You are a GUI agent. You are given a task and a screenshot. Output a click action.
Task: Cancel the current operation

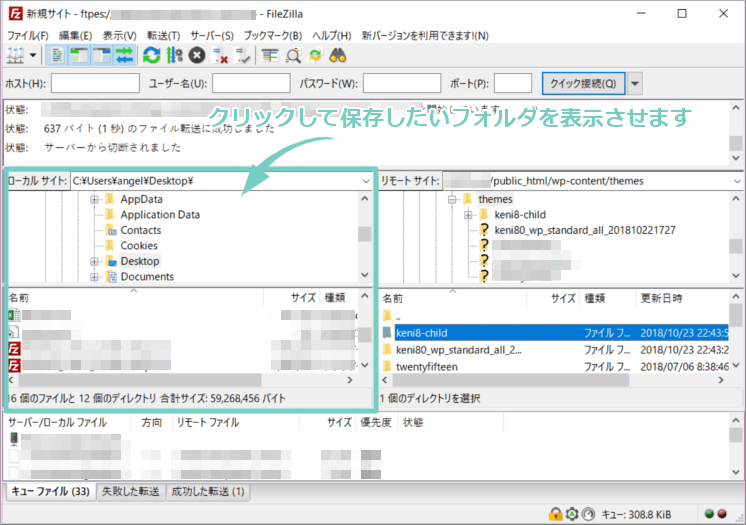(x=196, y=56)
